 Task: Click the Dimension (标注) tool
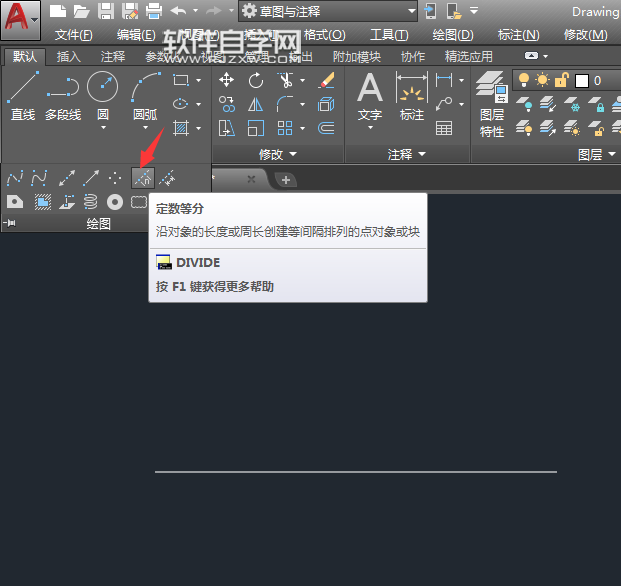coord(412,96)
